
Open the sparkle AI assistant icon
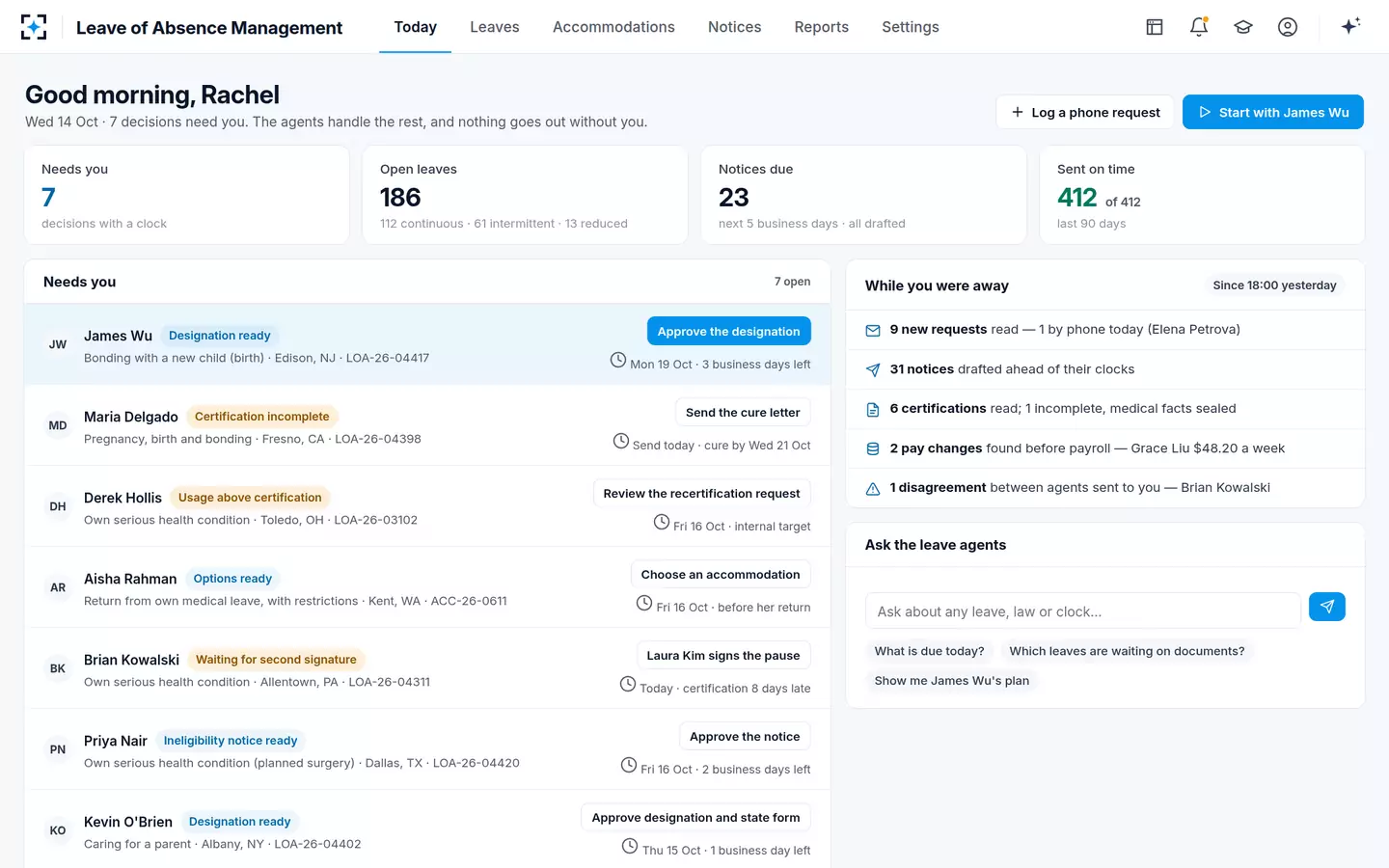[1350, 26]
